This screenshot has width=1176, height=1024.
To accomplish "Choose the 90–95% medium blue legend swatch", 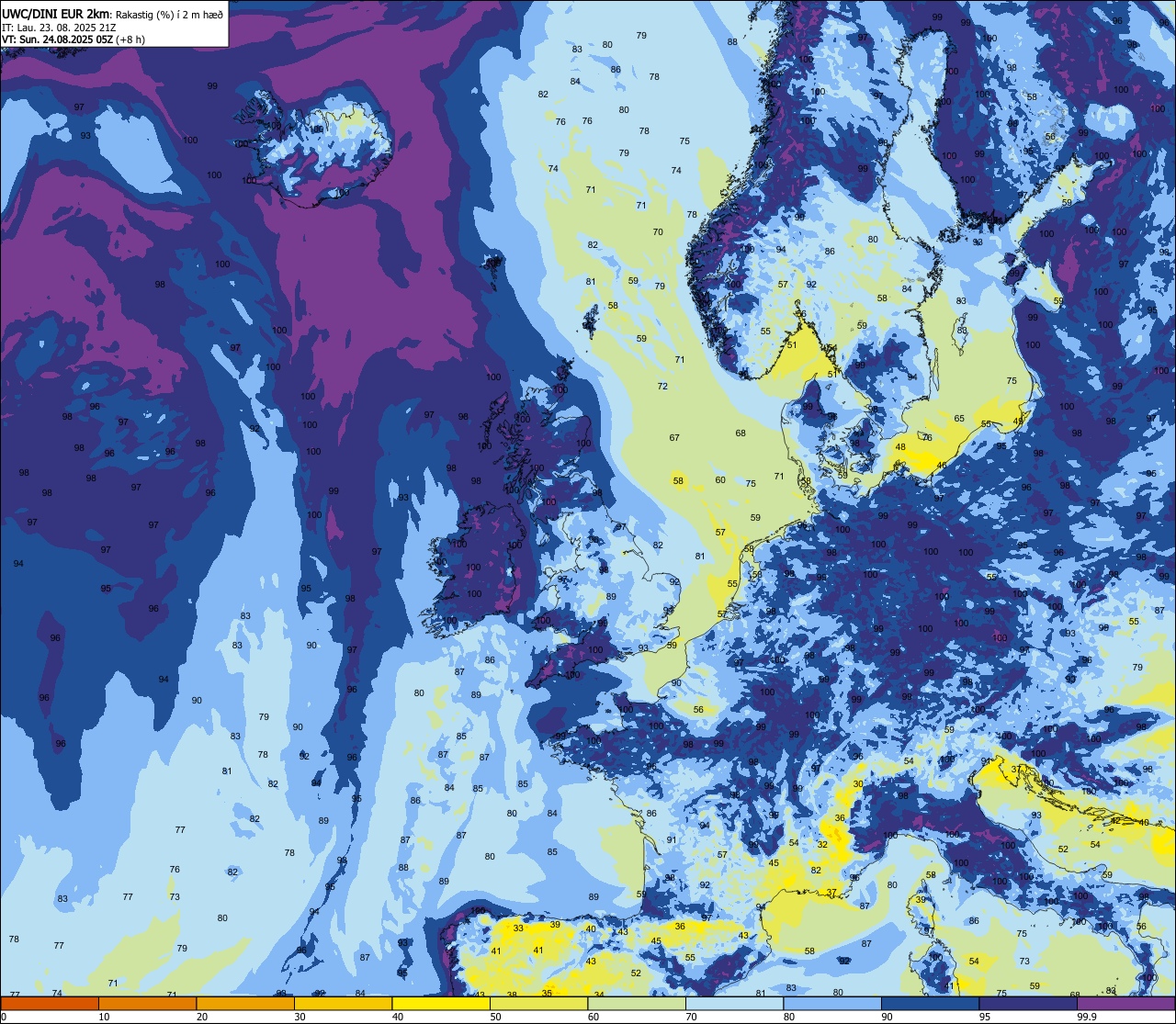I will 930,1003.
